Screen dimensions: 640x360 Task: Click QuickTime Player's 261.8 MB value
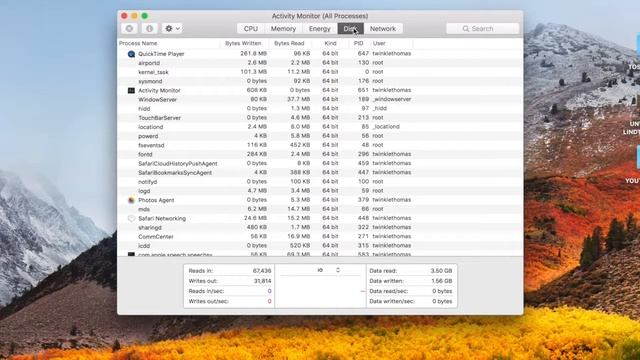(x=253, y=53)
